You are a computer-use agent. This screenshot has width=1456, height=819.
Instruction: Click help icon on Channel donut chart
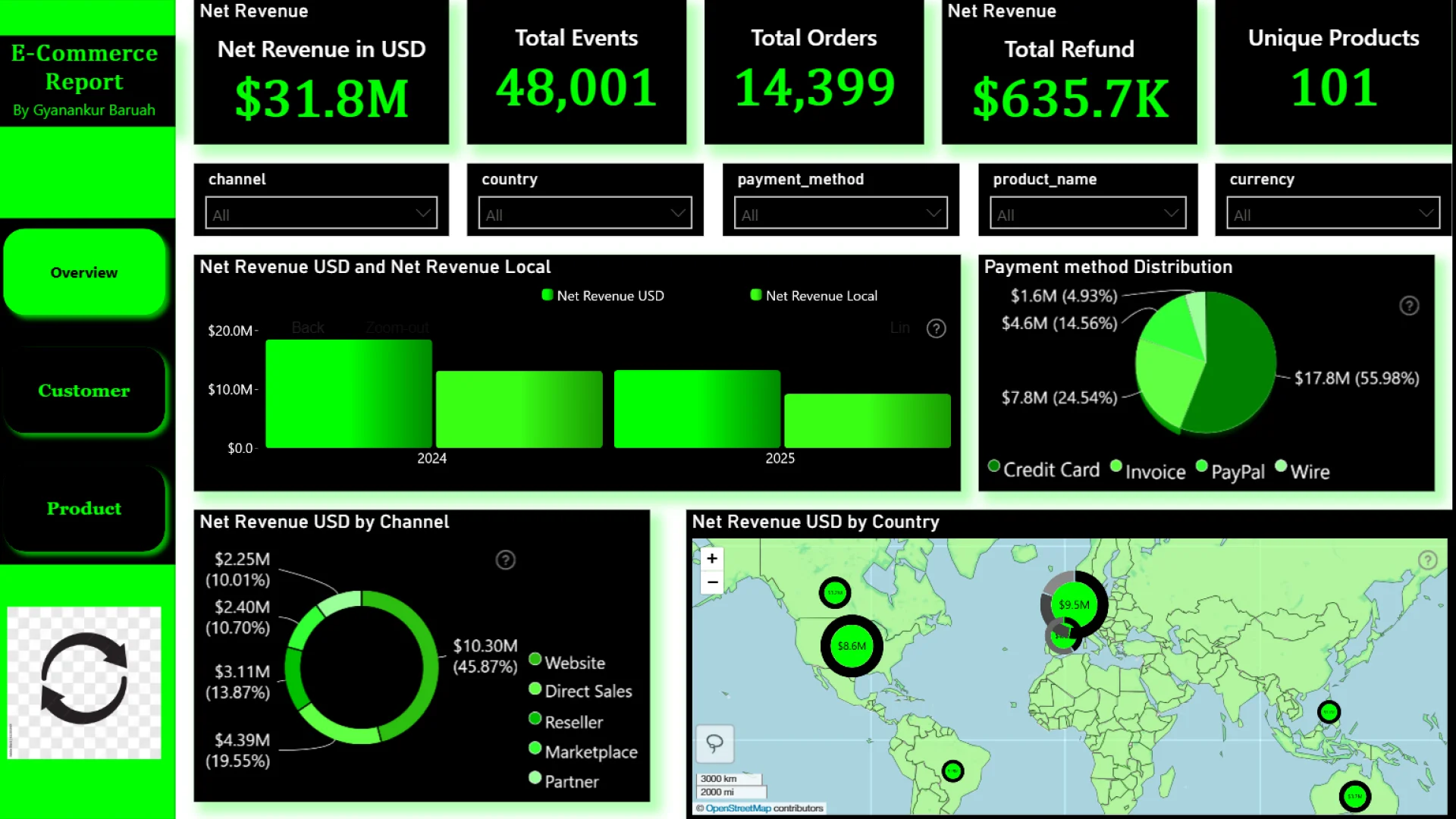pos(506,560)
